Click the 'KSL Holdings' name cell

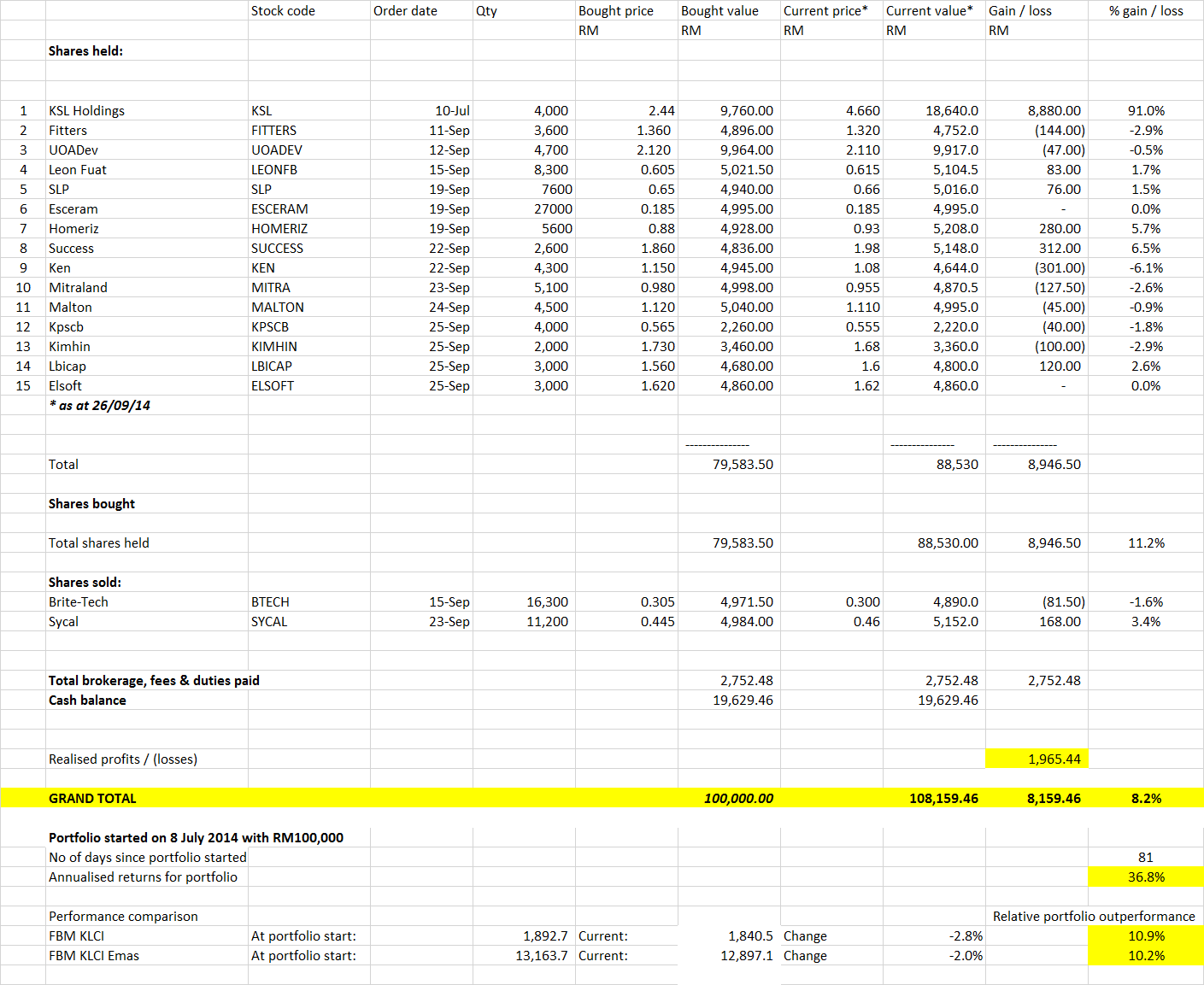pyautogui.click(x=147, y=110)
